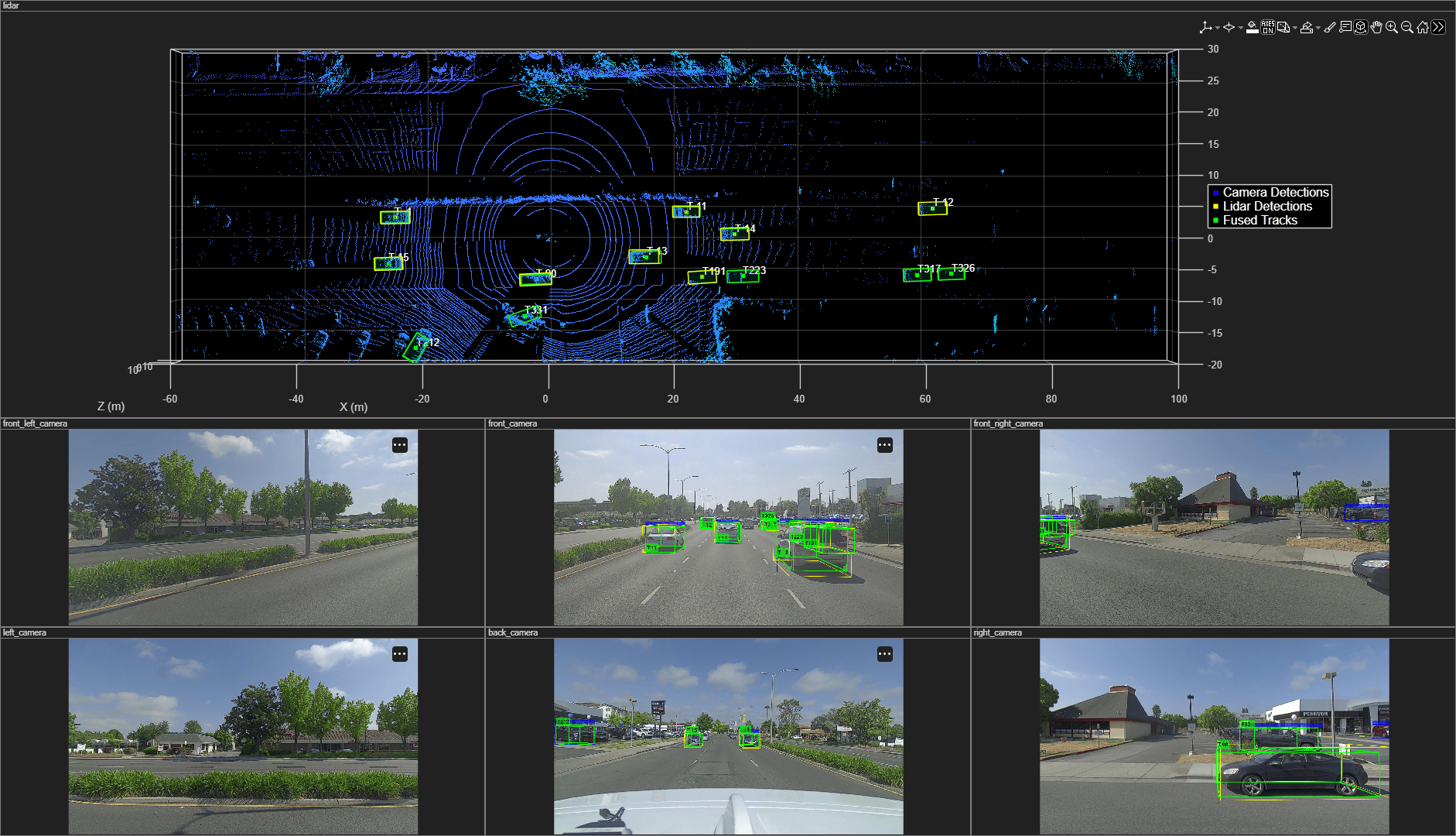
Task: Click track label T331 in lidar plot
Action: click(x=536, y=310)
